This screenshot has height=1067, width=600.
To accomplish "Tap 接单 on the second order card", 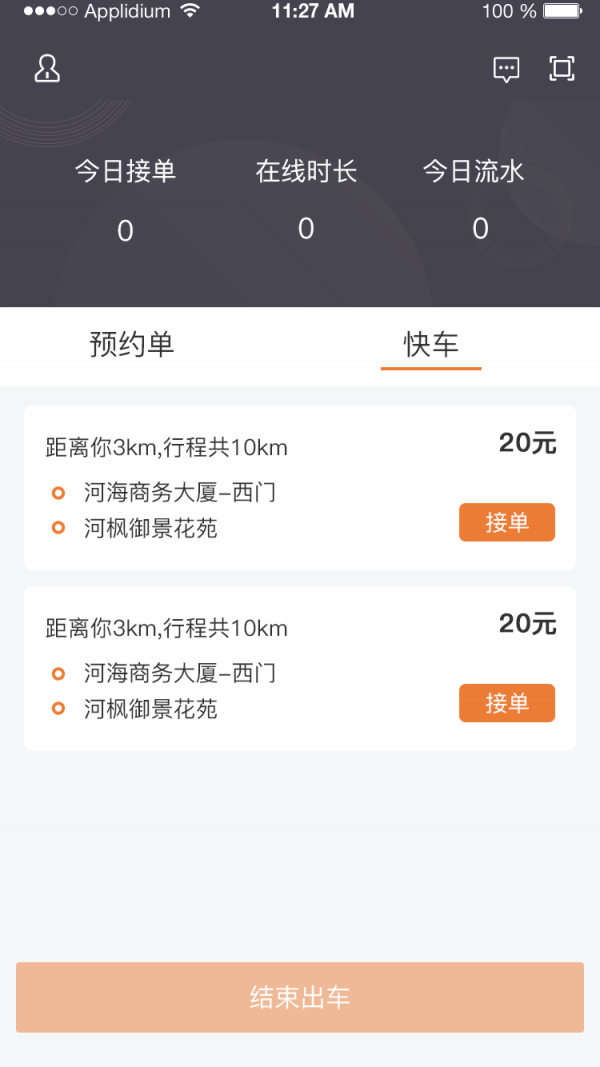I will 507,703.
